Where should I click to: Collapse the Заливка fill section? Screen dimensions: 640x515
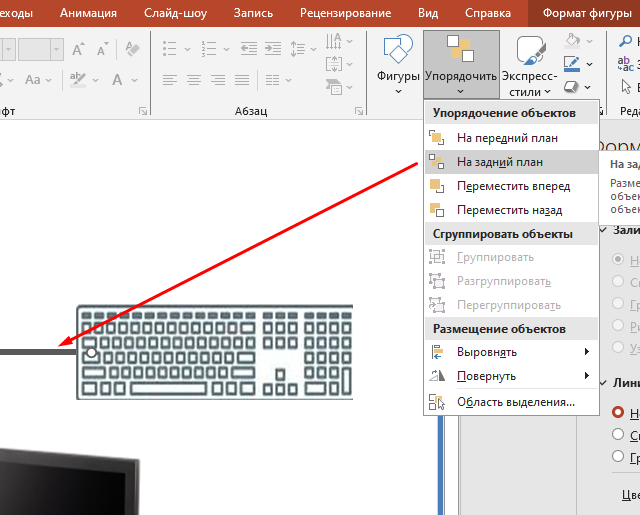tap(603, 230)
